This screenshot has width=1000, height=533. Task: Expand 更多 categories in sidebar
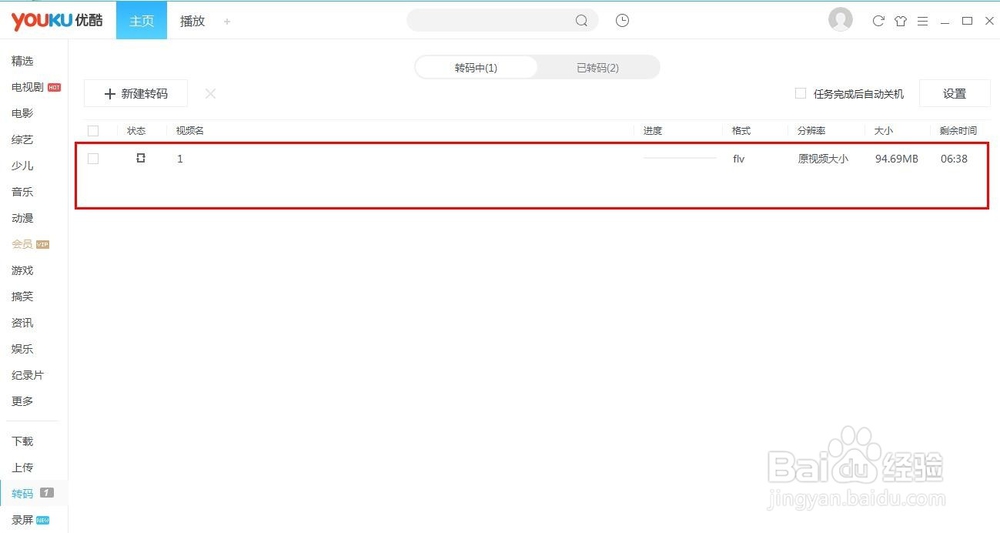pyautogui.click(x=22, y=401)
